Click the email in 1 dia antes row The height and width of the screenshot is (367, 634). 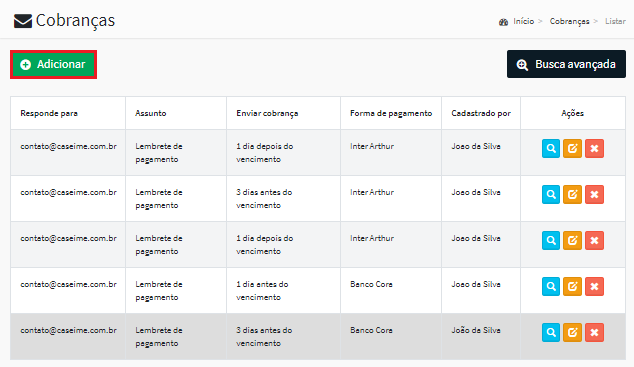[68, 284]
